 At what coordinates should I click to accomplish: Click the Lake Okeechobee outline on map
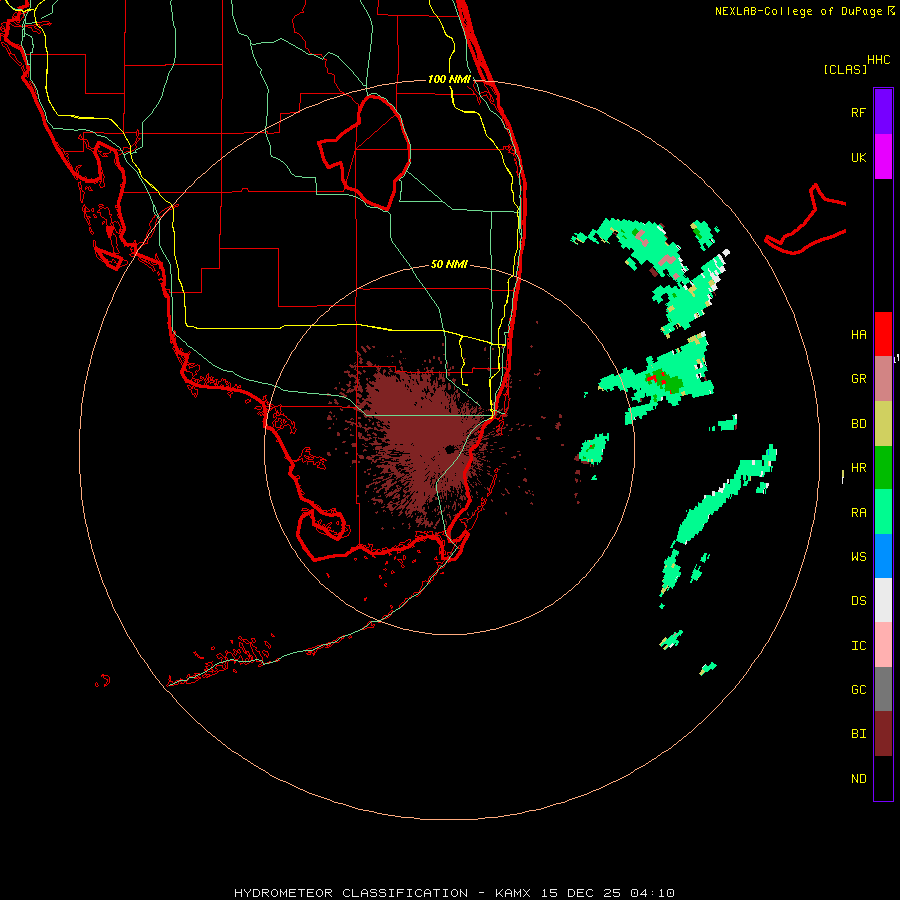pos(364,152)
